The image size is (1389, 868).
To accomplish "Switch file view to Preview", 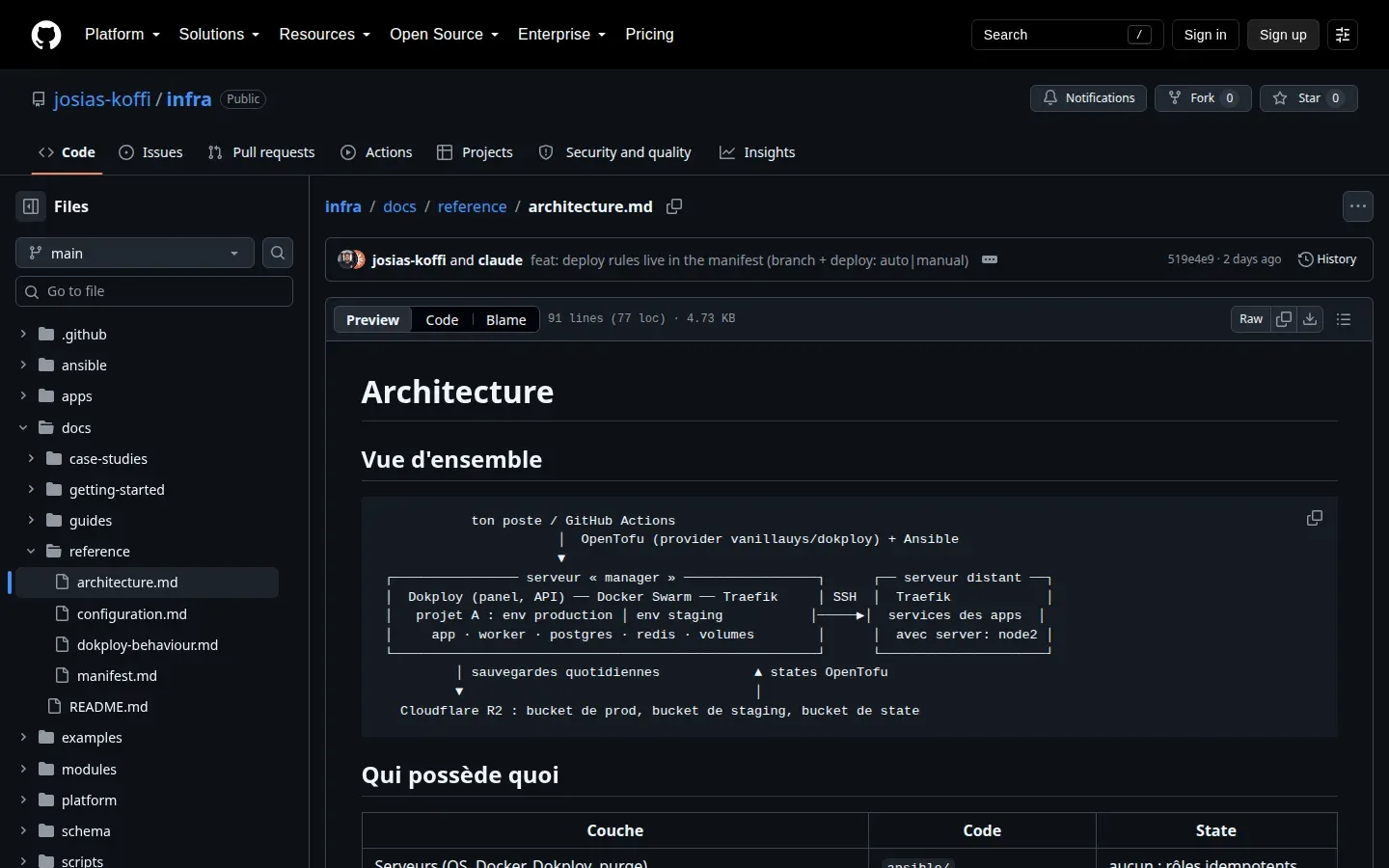I will coord(372,319).
